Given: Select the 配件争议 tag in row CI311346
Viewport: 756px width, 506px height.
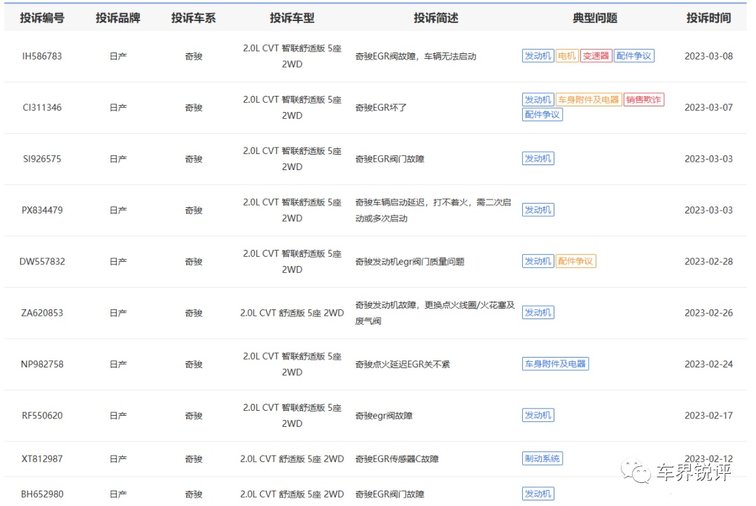Looking at the screenshot, I should click(542, 115).
